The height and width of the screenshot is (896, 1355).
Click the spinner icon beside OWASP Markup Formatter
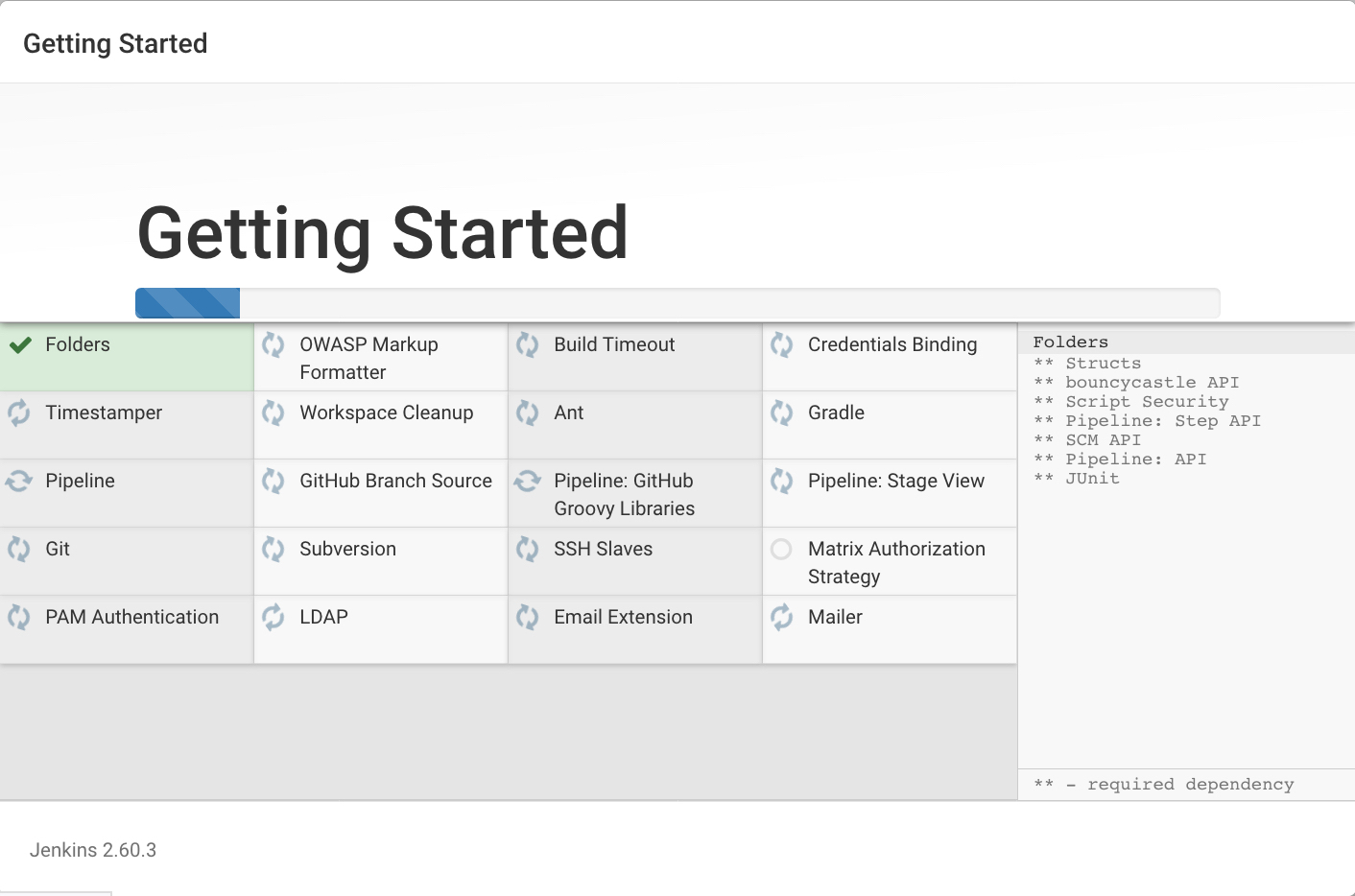pyautogui.click(x=273, y=345)
